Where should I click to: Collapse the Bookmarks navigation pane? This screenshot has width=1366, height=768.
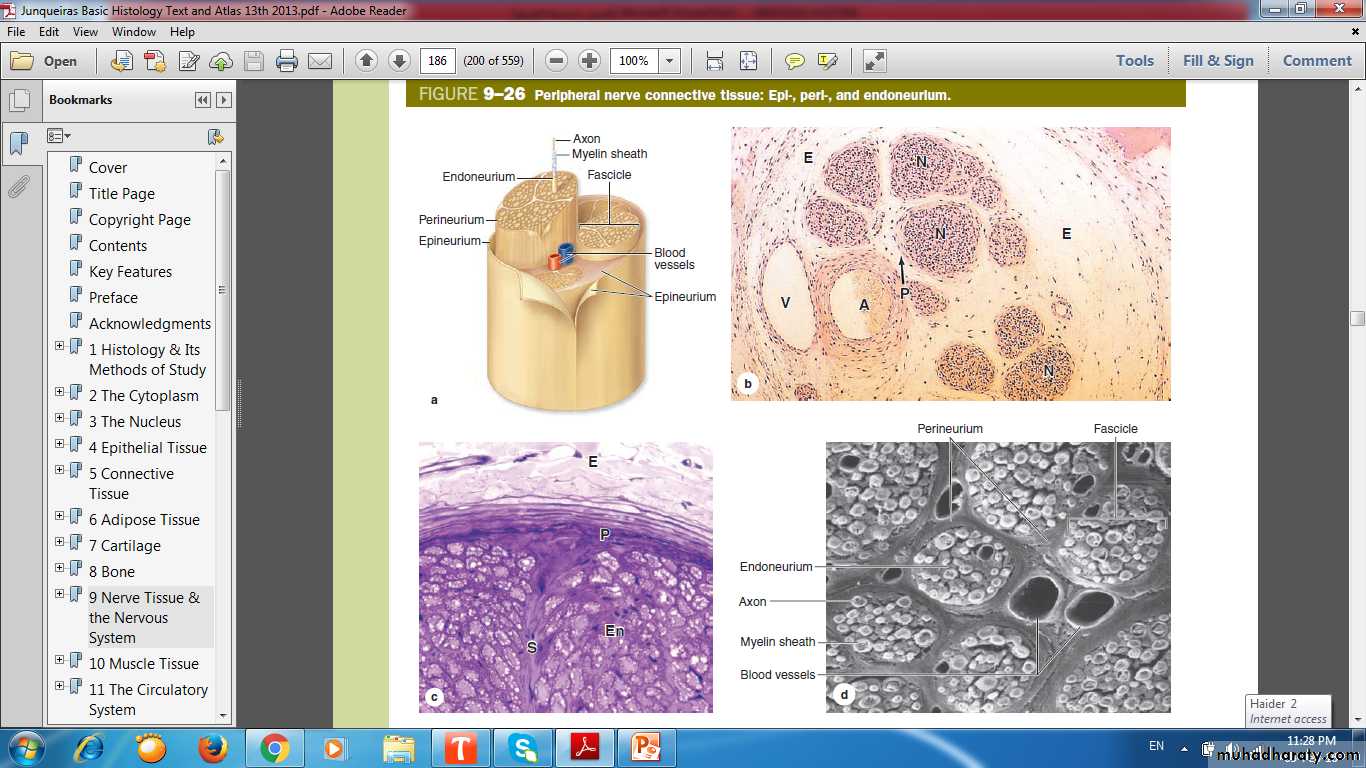click(203, 100)
